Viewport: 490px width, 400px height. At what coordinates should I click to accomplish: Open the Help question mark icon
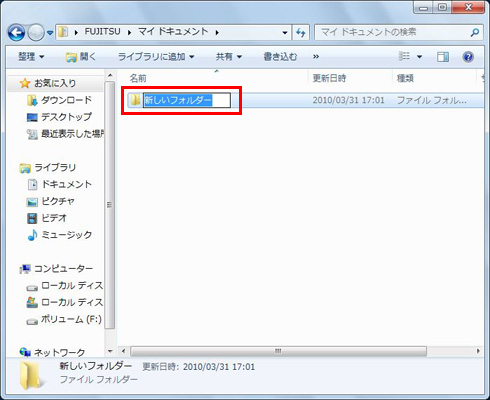[468, 57]
